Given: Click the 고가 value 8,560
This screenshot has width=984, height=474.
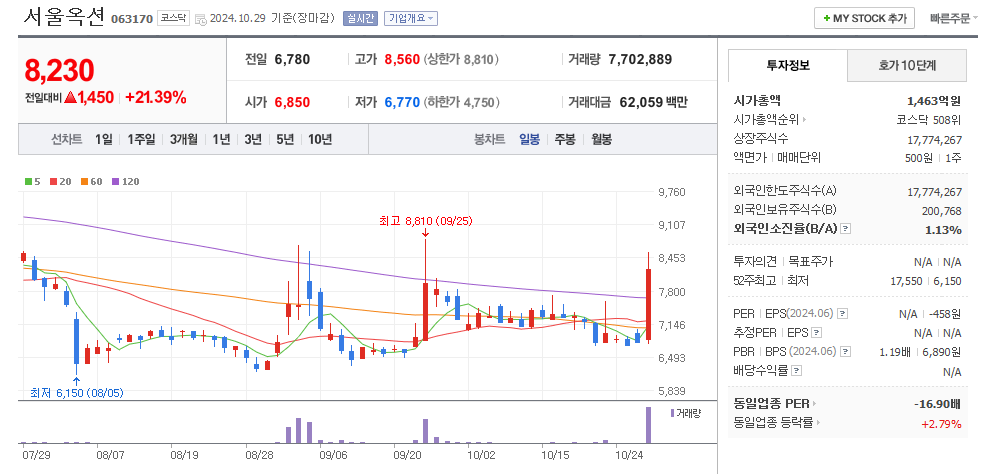Looking at the screenshot, I should [402, 60].
